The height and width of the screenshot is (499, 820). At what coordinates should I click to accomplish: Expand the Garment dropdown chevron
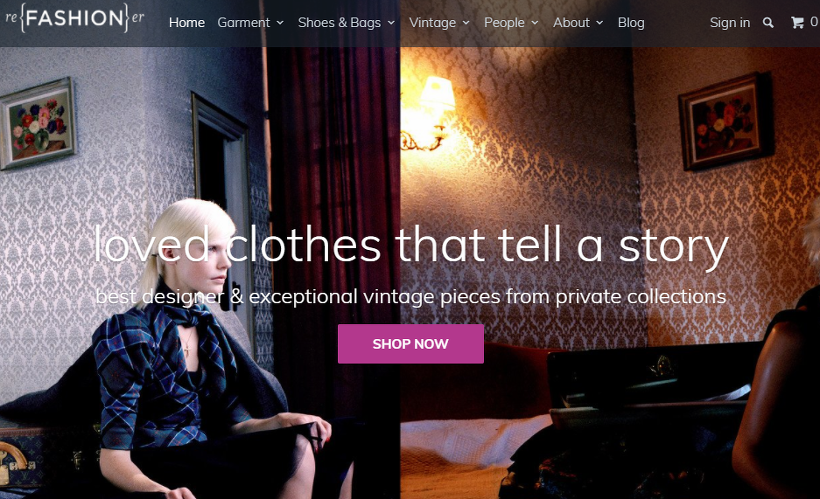(x=280, y=23)
